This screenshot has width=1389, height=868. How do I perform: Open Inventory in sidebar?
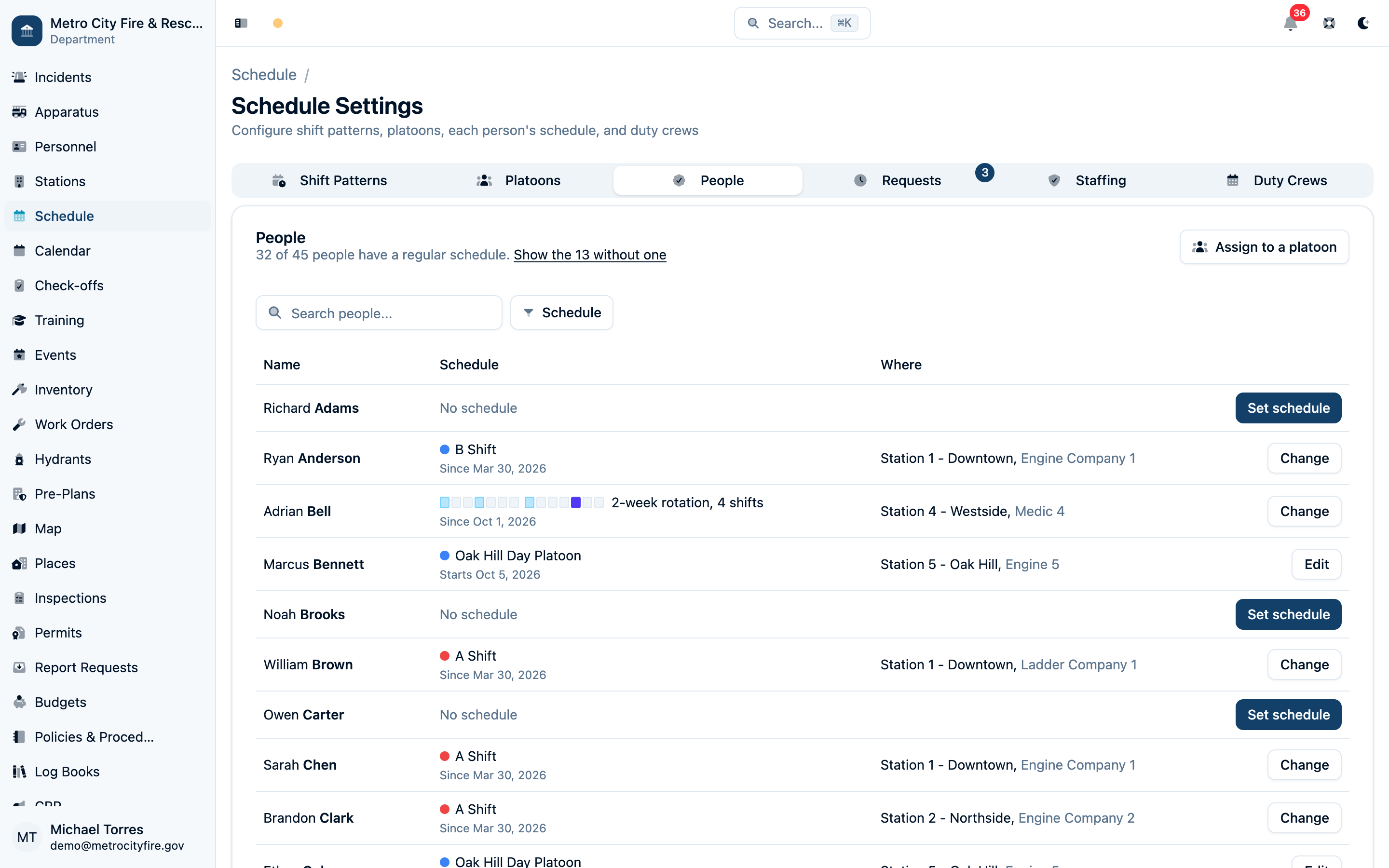point(108,390)
